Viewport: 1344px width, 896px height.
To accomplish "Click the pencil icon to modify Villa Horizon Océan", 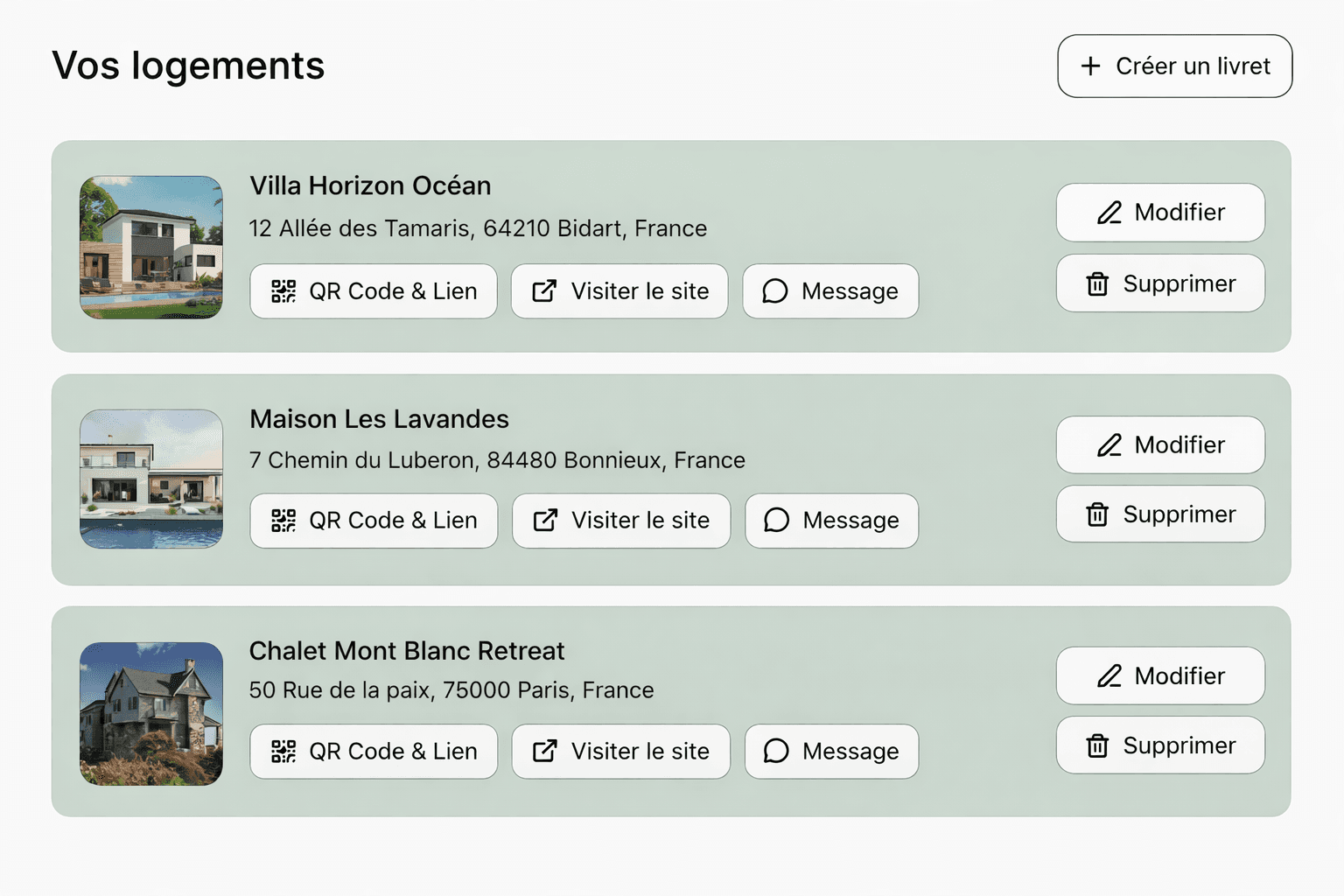I will (1109, 213).
